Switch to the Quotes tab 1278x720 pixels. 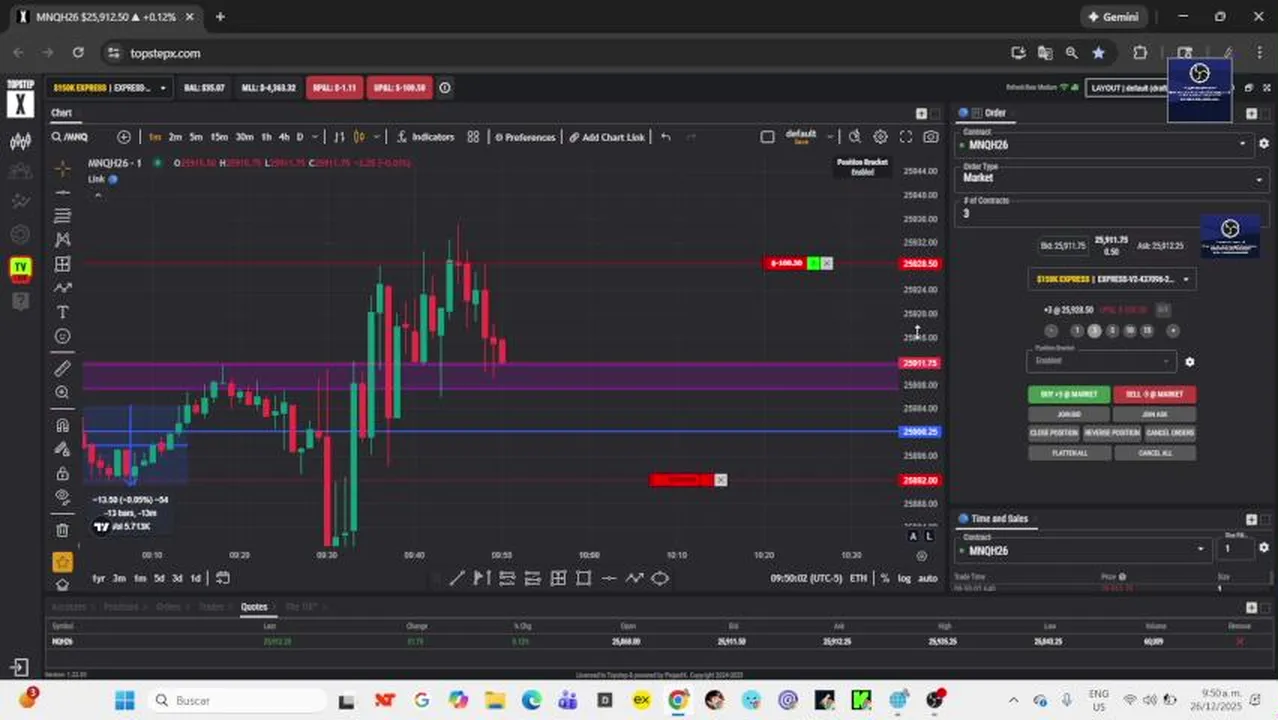pyautogui.click(x=254, y=607)
